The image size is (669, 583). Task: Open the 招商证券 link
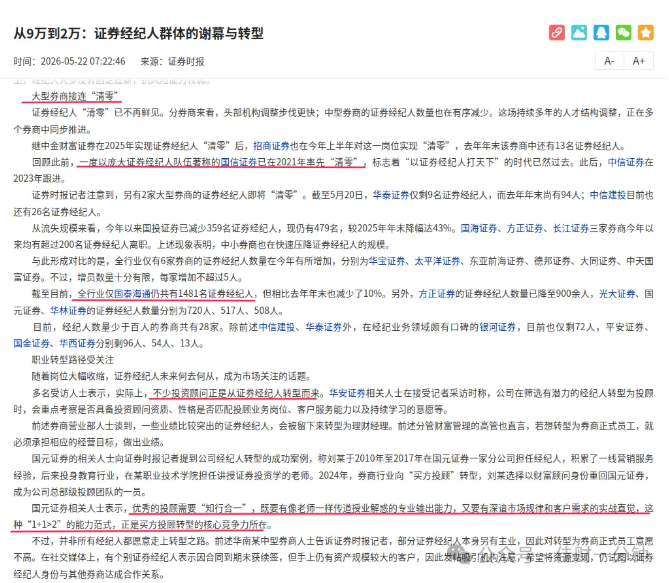click(271, 146)
